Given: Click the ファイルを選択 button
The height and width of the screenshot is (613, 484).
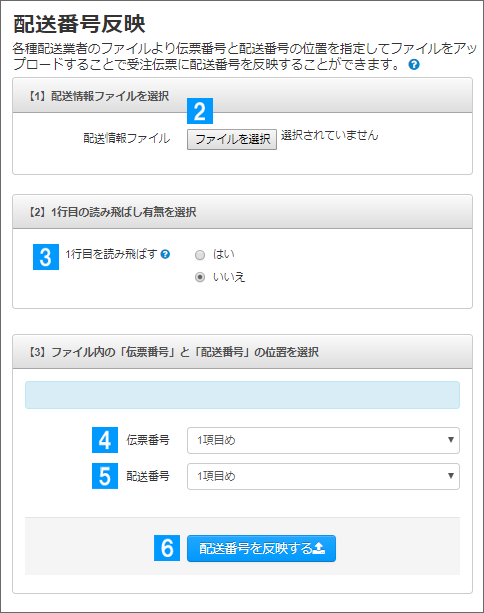Looking at the screenshot, I should [232, 139].
